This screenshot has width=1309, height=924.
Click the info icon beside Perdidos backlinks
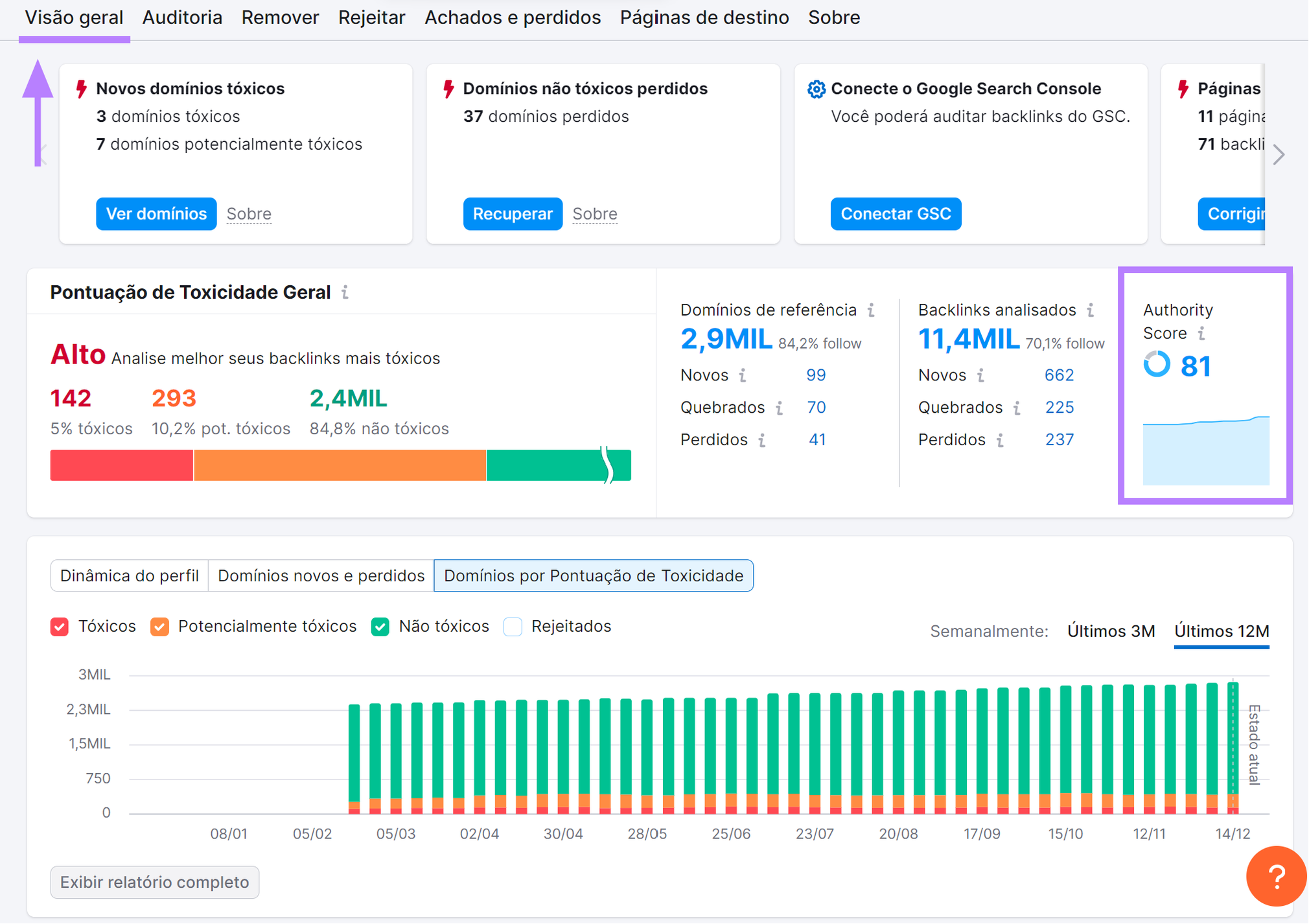(999, 439)
